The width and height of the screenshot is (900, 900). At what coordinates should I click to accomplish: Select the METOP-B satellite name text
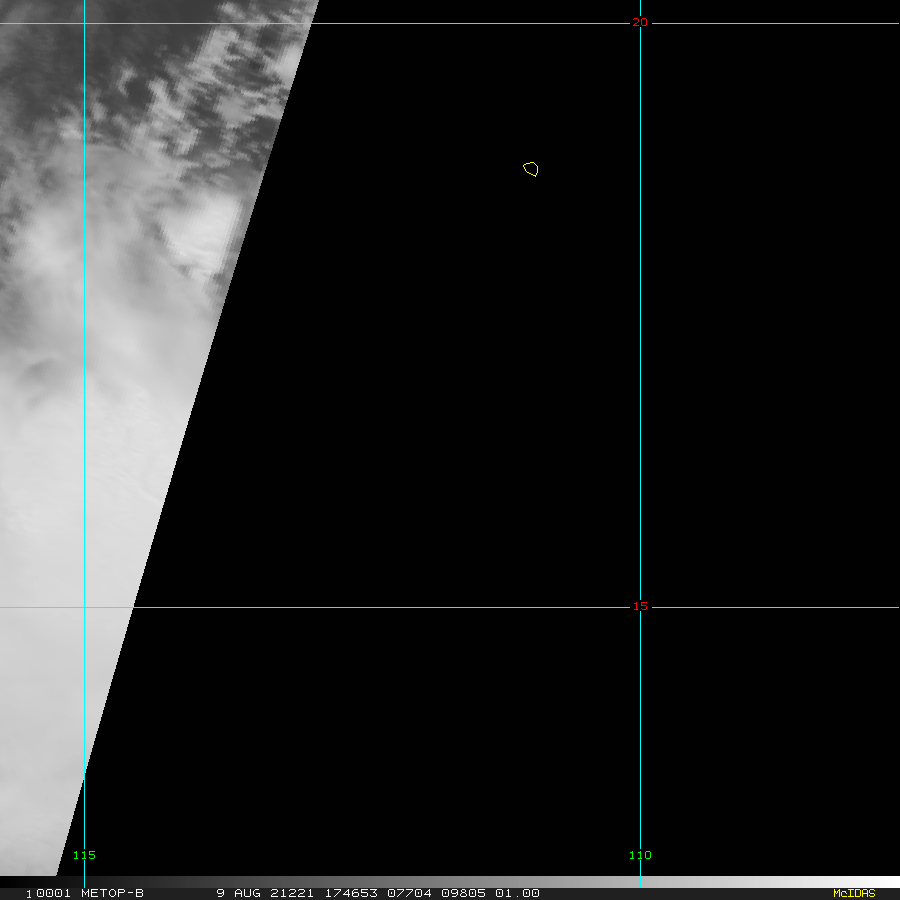click(x=112, y=893)
